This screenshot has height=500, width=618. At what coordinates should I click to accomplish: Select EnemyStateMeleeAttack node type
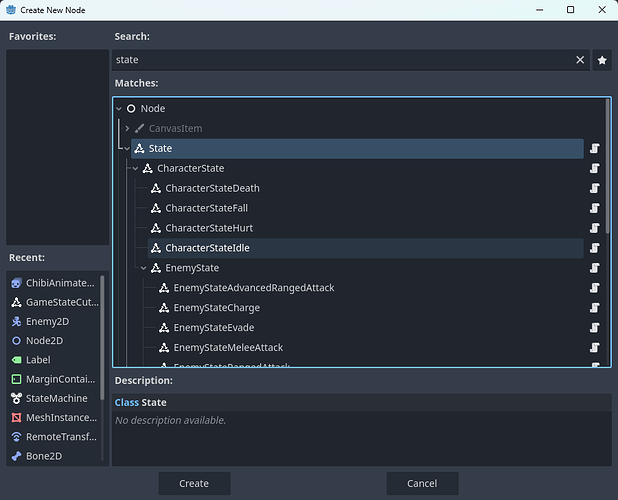point(228,348)
